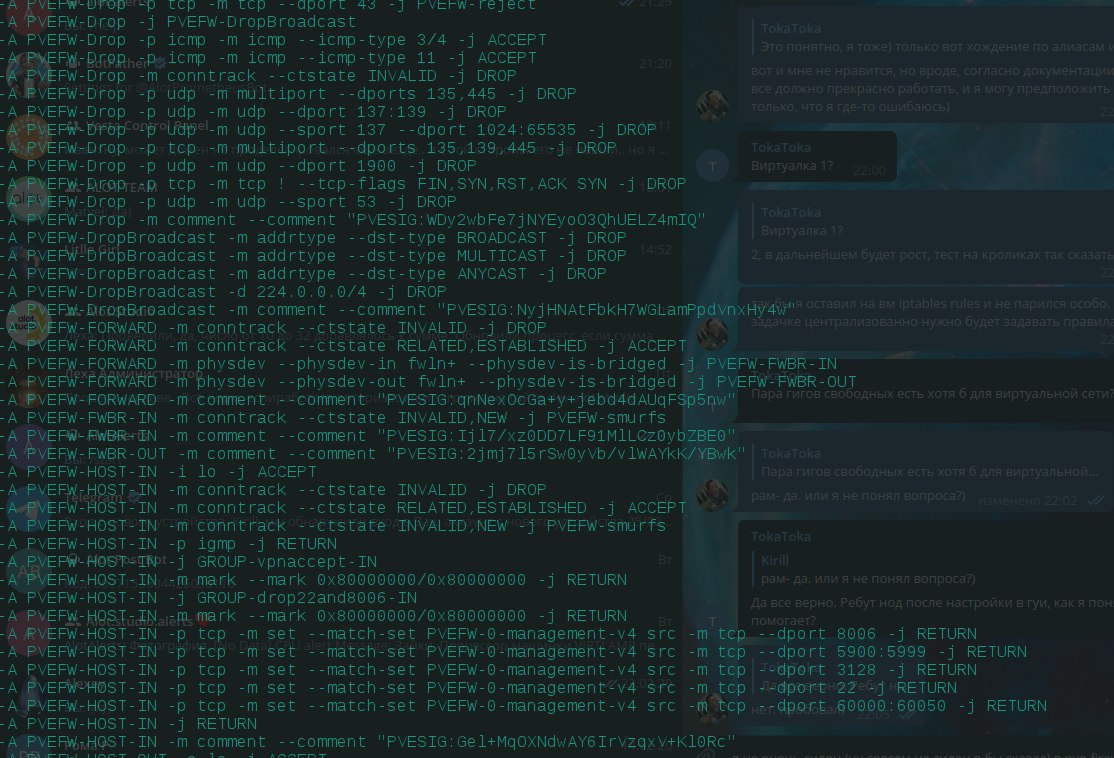Click the photo avatar beside the 'рам- да. или я не понял' message

point(713,495)
